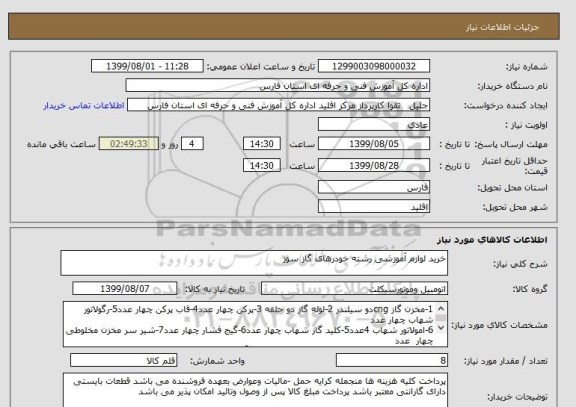Click the label تاریخ و ساعت اعلان عمومی
The height and width of the screenshot is (407, 576).
click(261, 67)
